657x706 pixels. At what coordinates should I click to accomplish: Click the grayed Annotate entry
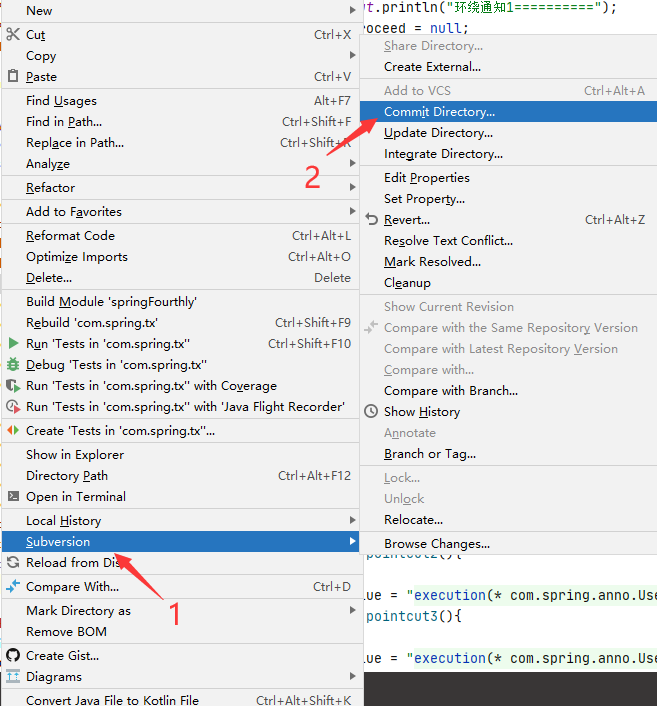point(508,433)
